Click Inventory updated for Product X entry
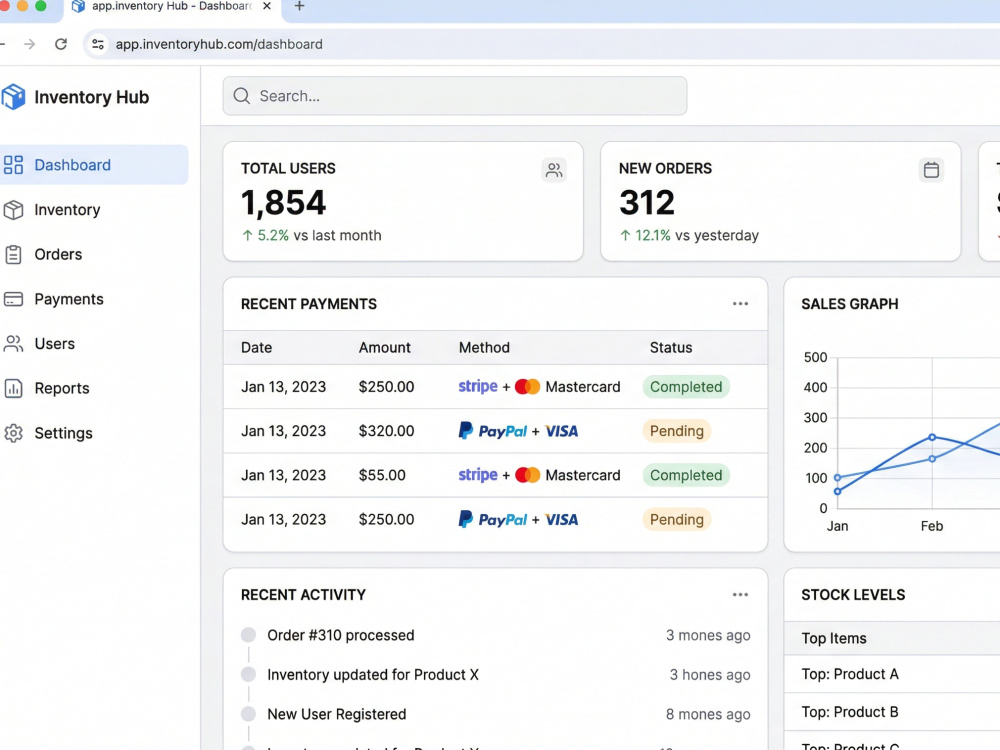This screenshot has height=750, width=1000. (x=373, y=675)
